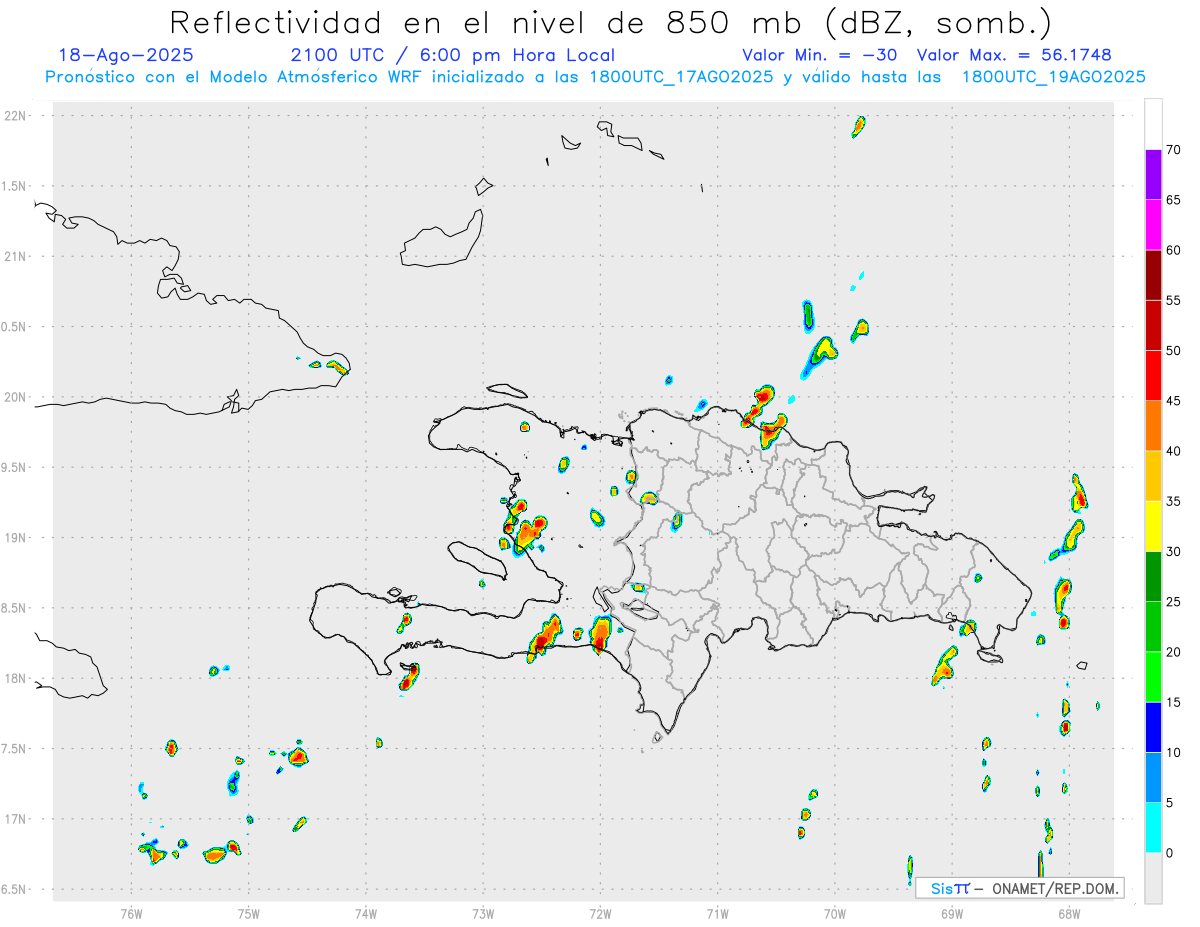Select the '17N' latitude axis label
The height and width of the screenshot is (927, 1200).
pyautogui.click(x=17, y=819)
